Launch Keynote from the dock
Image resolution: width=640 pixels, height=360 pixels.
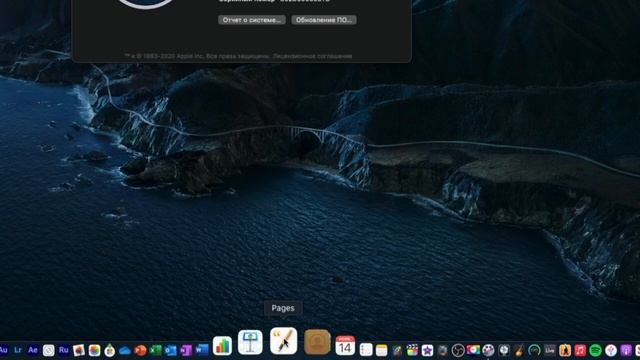coord(250,342)
